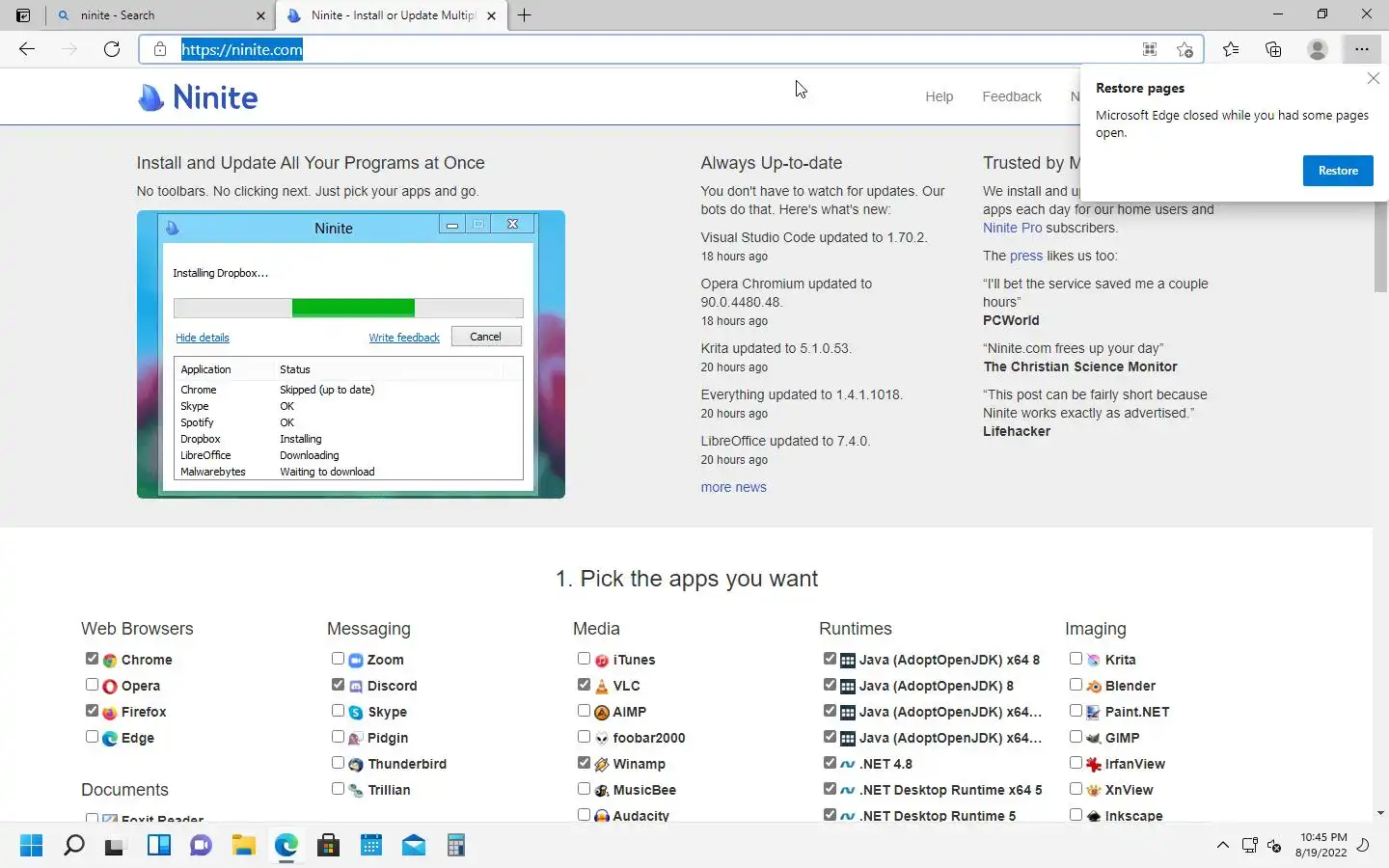Open the Favorites list icon
1389x868 pixels.
1231,49
